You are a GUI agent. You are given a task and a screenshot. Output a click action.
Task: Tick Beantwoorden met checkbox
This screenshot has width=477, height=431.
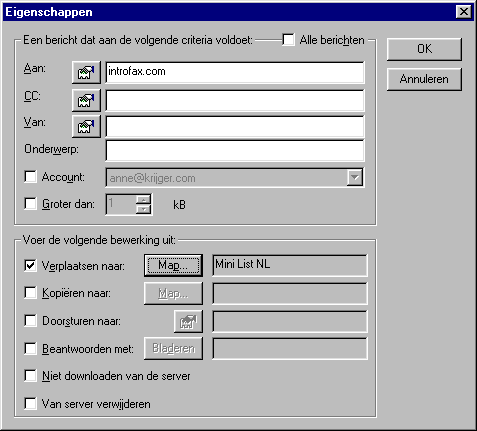[30, 349]
